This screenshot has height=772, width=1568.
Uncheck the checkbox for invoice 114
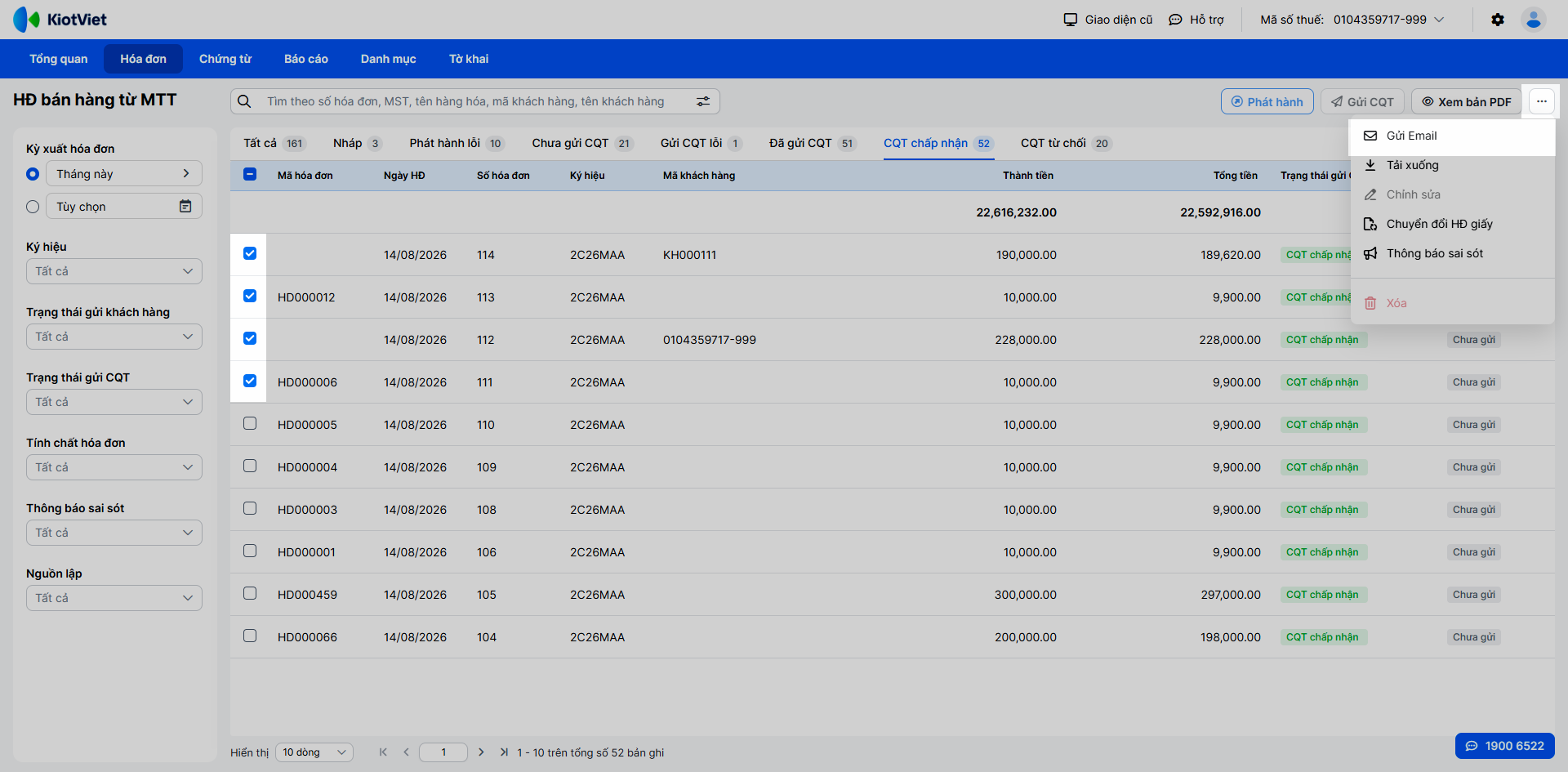[x=250, y=253]
